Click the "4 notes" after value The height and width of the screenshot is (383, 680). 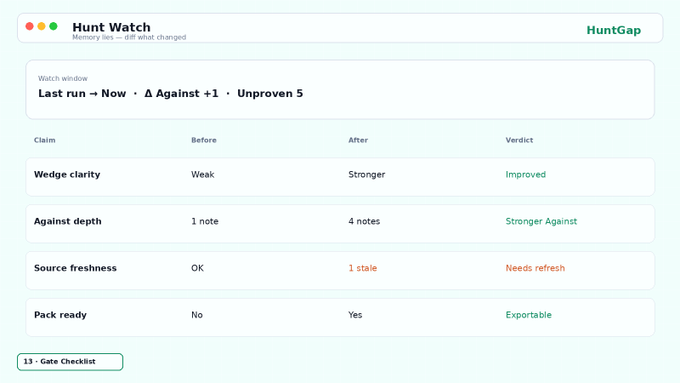pos(364,221)
